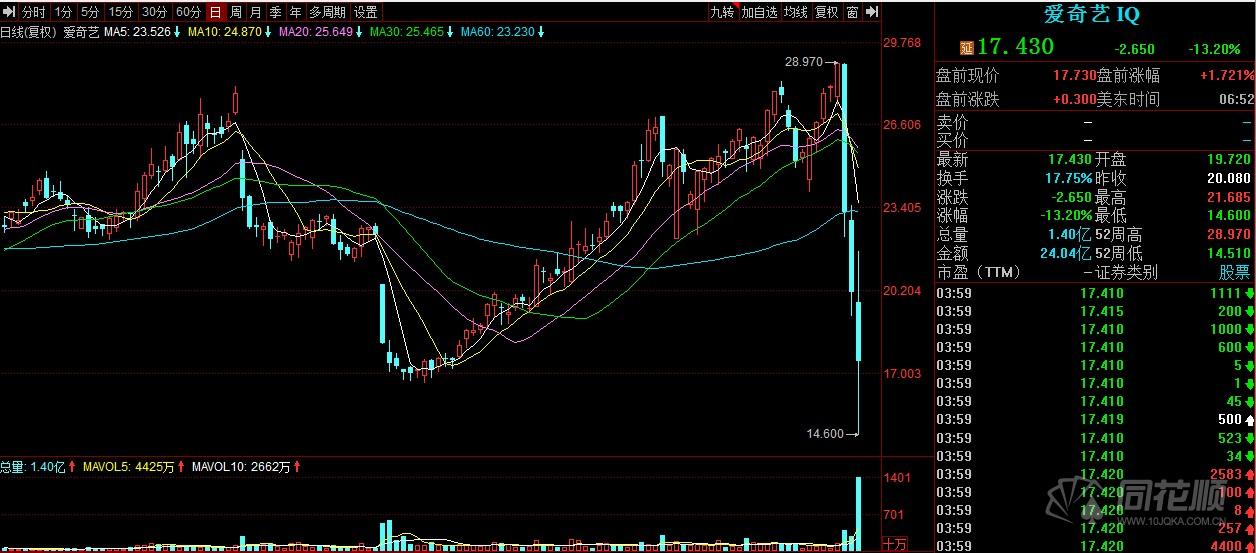Click down arrow next to MA60 value
Viewport: 1256px width, 553px height.
tap(540, 32)
